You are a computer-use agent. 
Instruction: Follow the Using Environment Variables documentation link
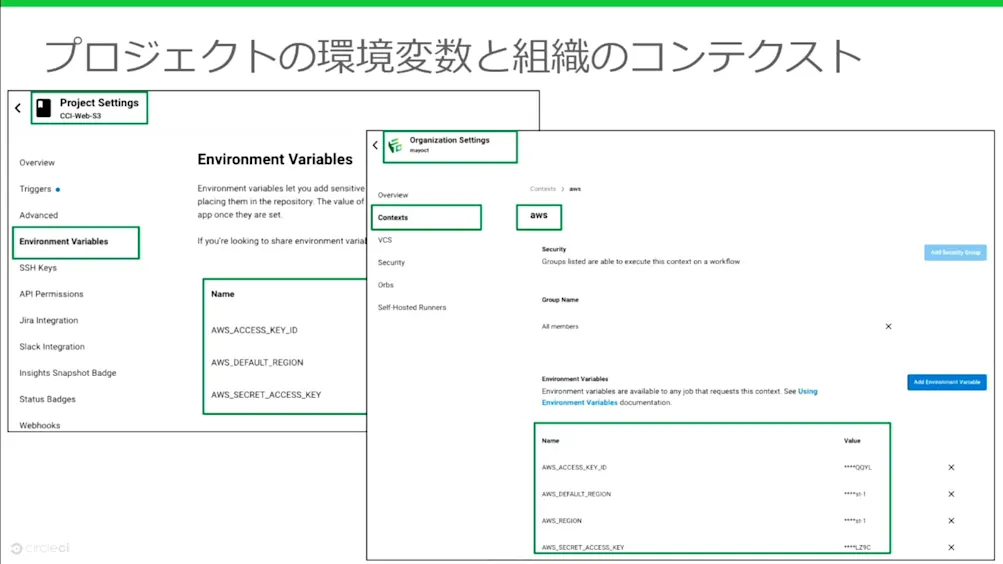[679, 397]
